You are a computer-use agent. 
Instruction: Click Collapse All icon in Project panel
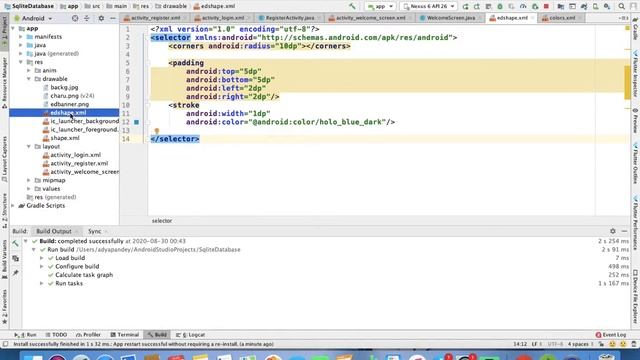pos(87,18)
